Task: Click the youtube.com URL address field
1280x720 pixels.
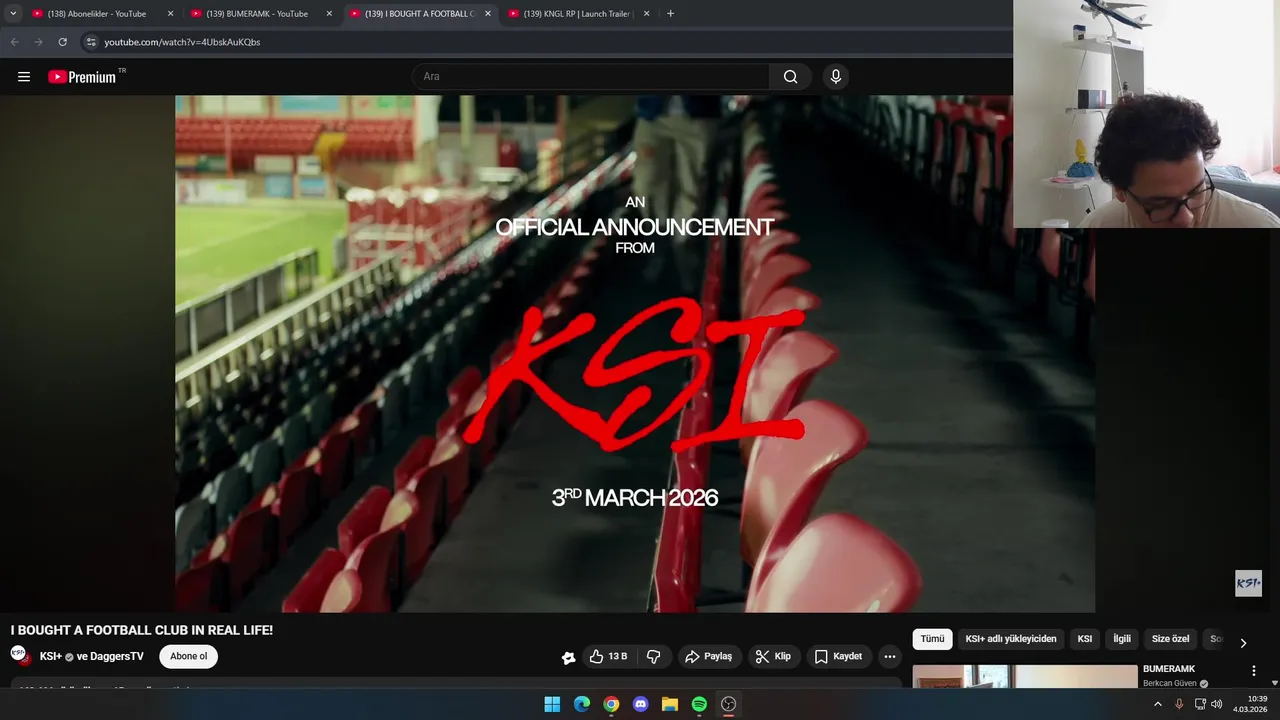Action: pos(182,42)
